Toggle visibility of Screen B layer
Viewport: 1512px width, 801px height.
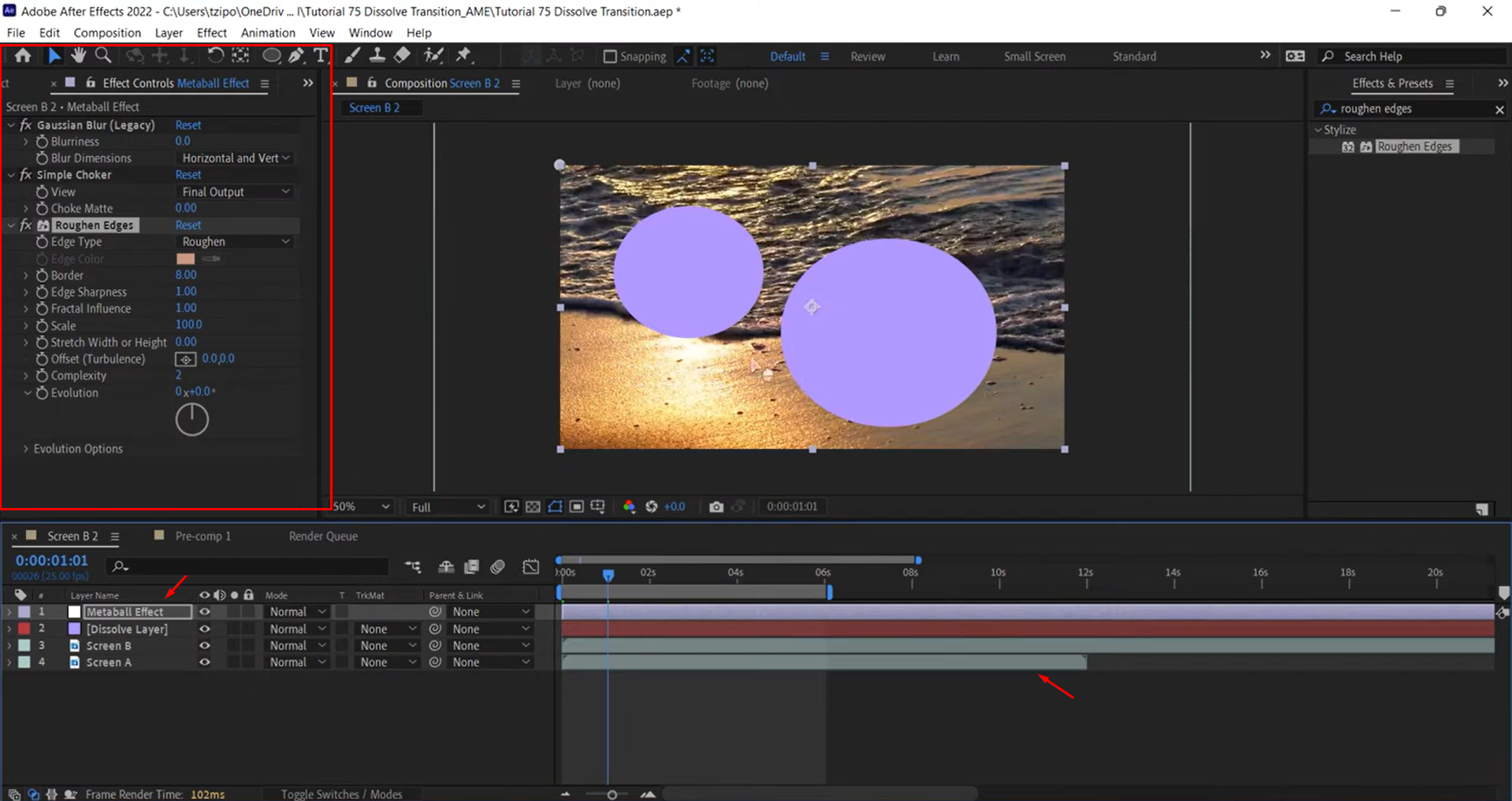tap(204, 645)
